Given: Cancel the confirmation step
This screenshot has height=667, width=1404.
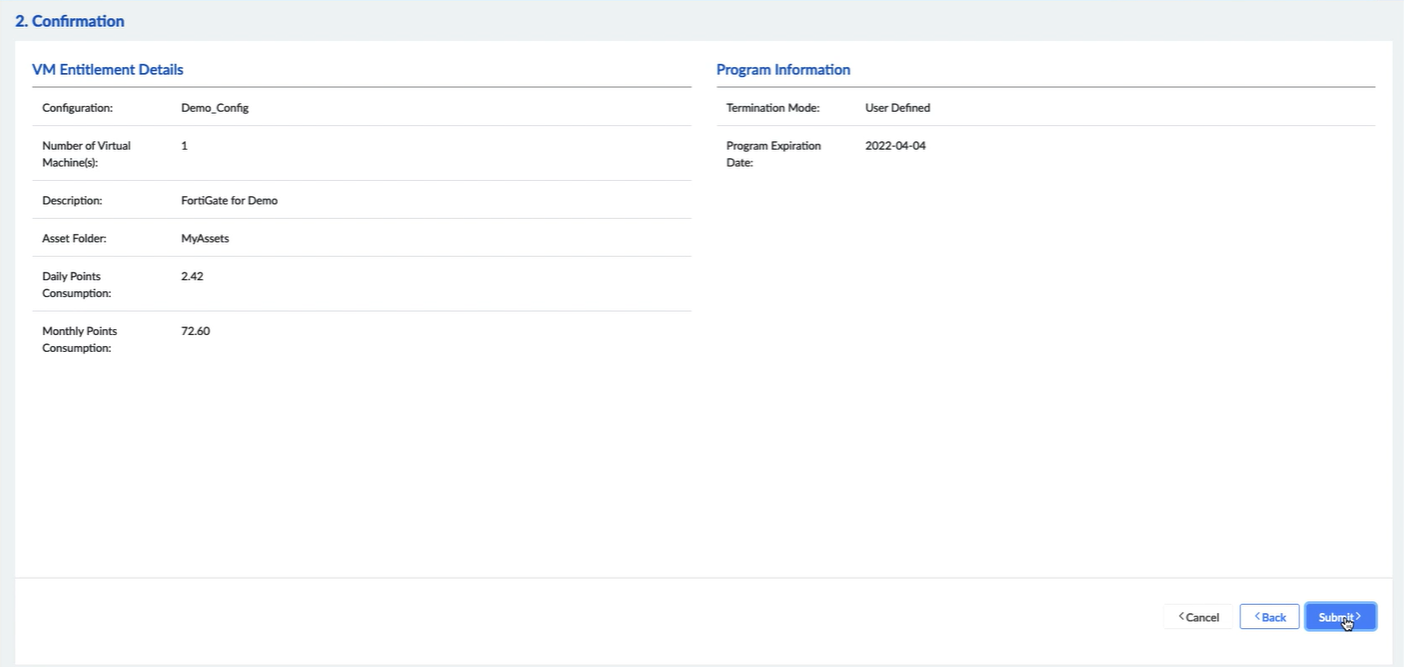Looking at the screenshot, I should (x=1199, y=617).
